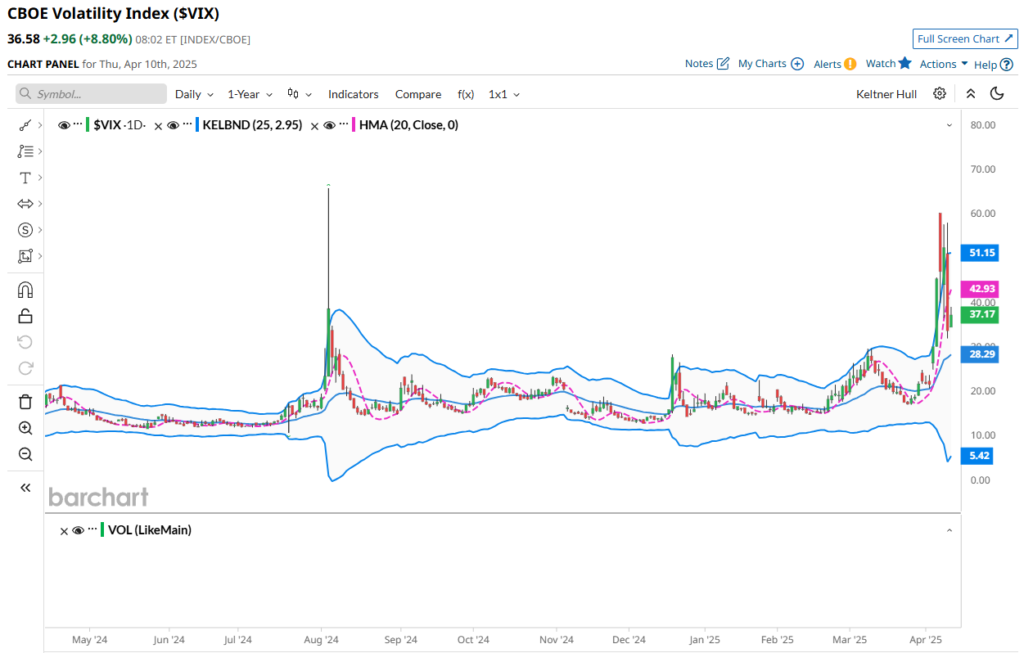Open the Indicators menu
The height and width of the screenshot is (653, 1024).
pyautogui.click(x=353, y=94)
